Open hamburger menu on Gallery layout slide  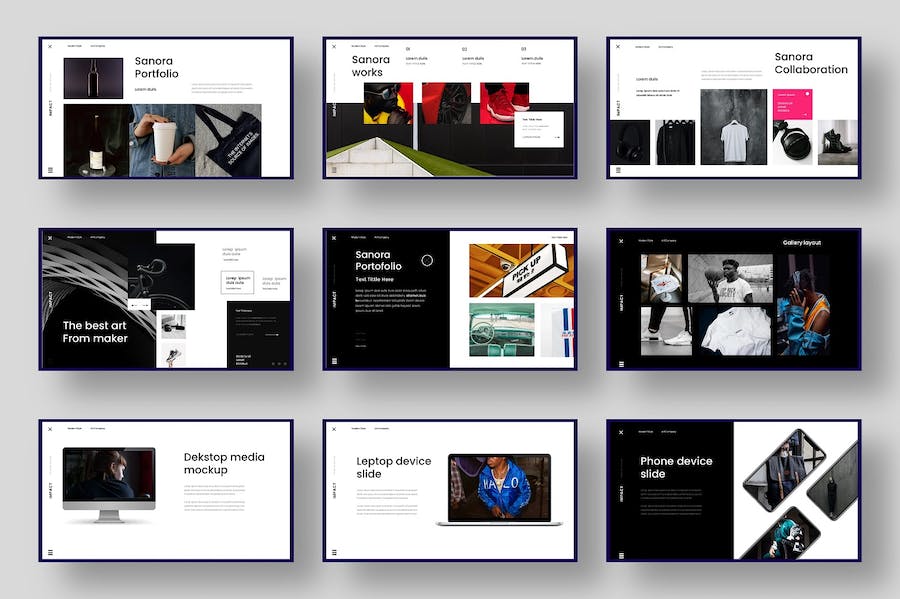(x=621, y=363)
